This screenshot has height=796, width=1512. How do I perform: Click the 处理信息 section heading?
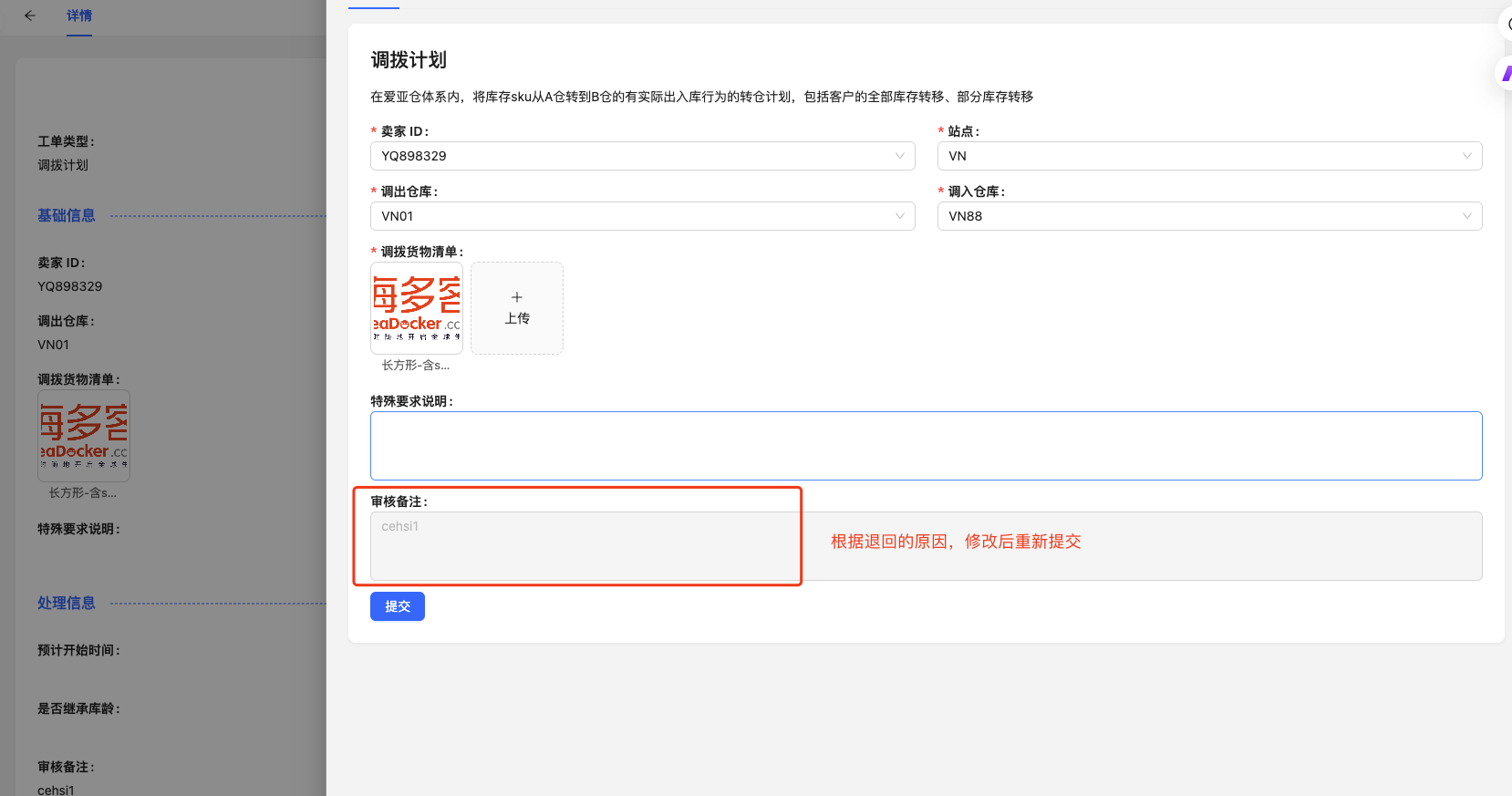tap(67, 603)
